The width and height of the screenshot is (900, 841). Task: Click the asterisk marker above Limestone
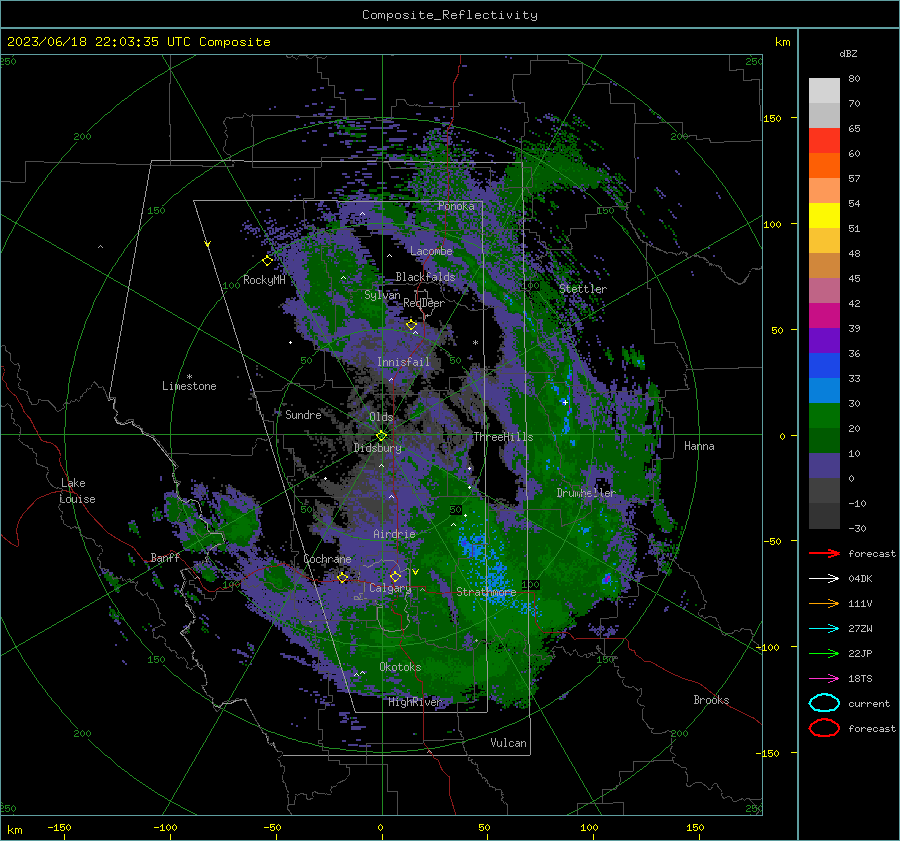(x=189, y=377)
